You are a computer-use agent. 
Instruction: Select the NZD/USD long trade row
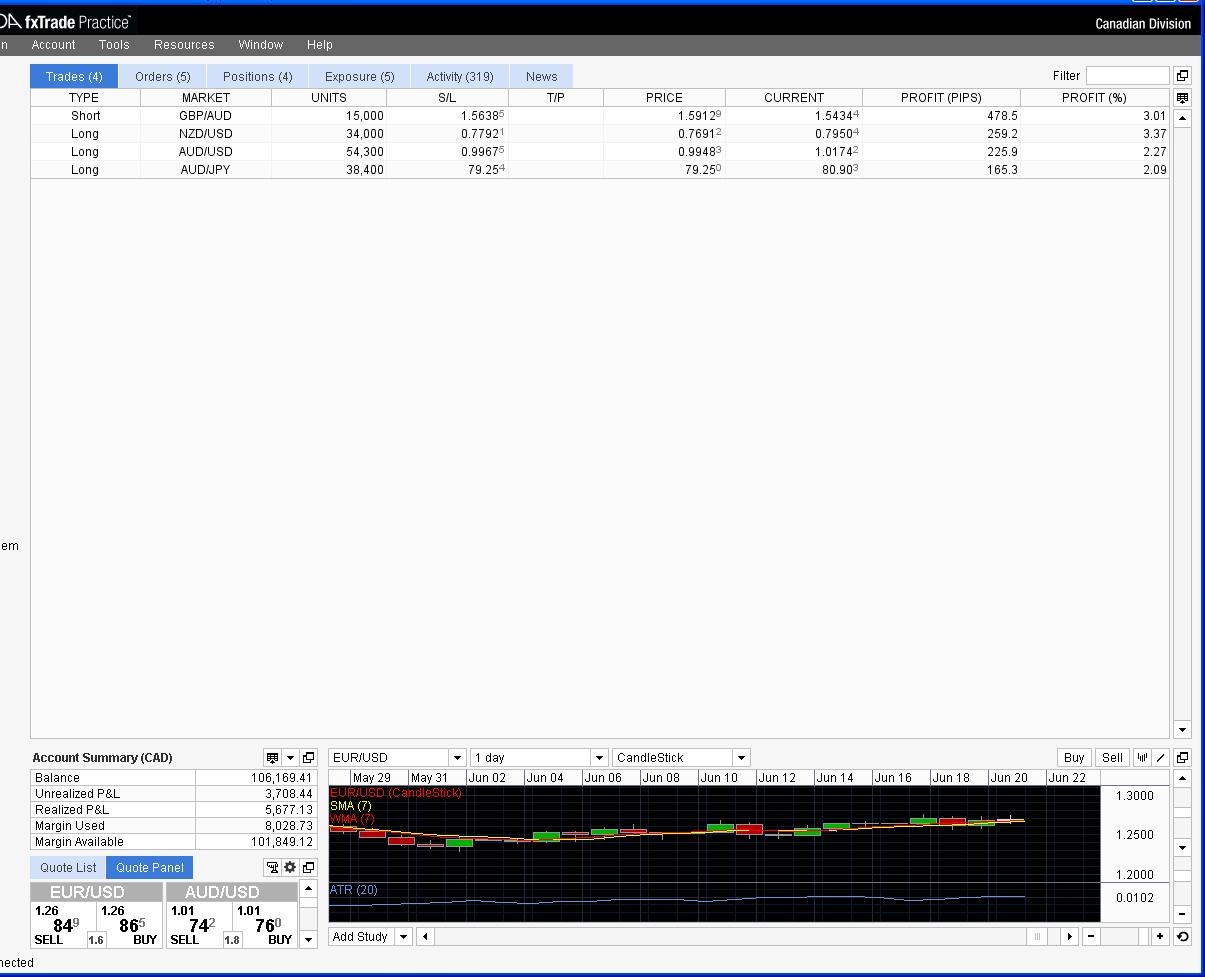(x=599, y=134)
